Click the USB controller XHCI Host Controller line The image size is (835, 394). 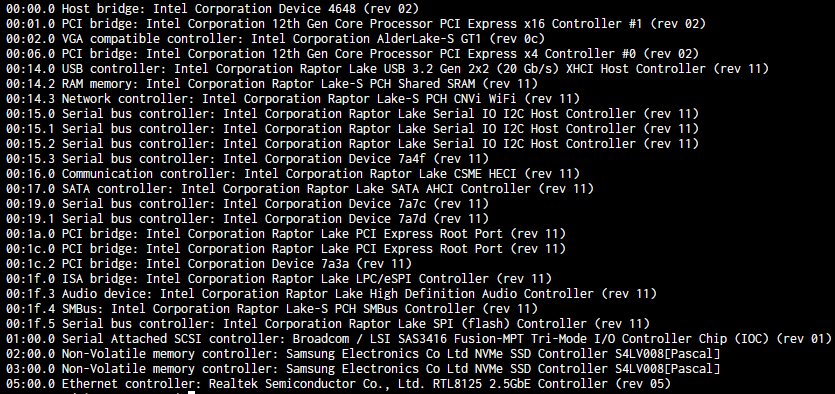click(x=388, y=69)
